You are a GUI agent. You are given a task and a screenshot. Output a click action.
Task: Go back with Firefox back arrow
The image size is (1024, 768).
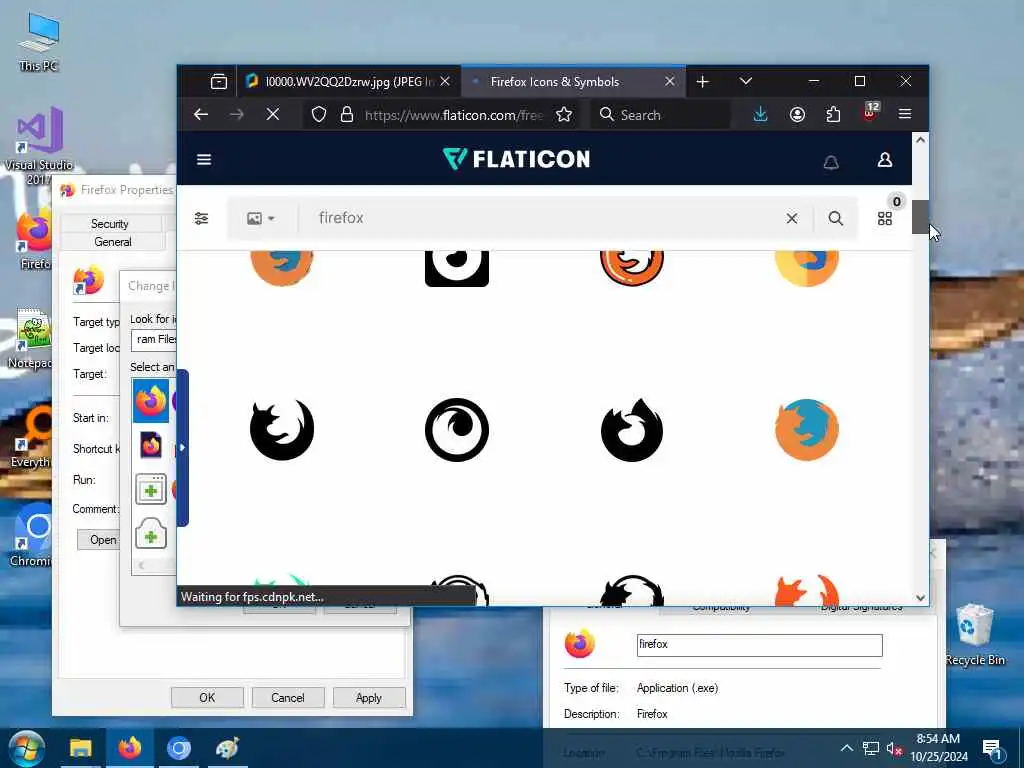tap(200, 114)
